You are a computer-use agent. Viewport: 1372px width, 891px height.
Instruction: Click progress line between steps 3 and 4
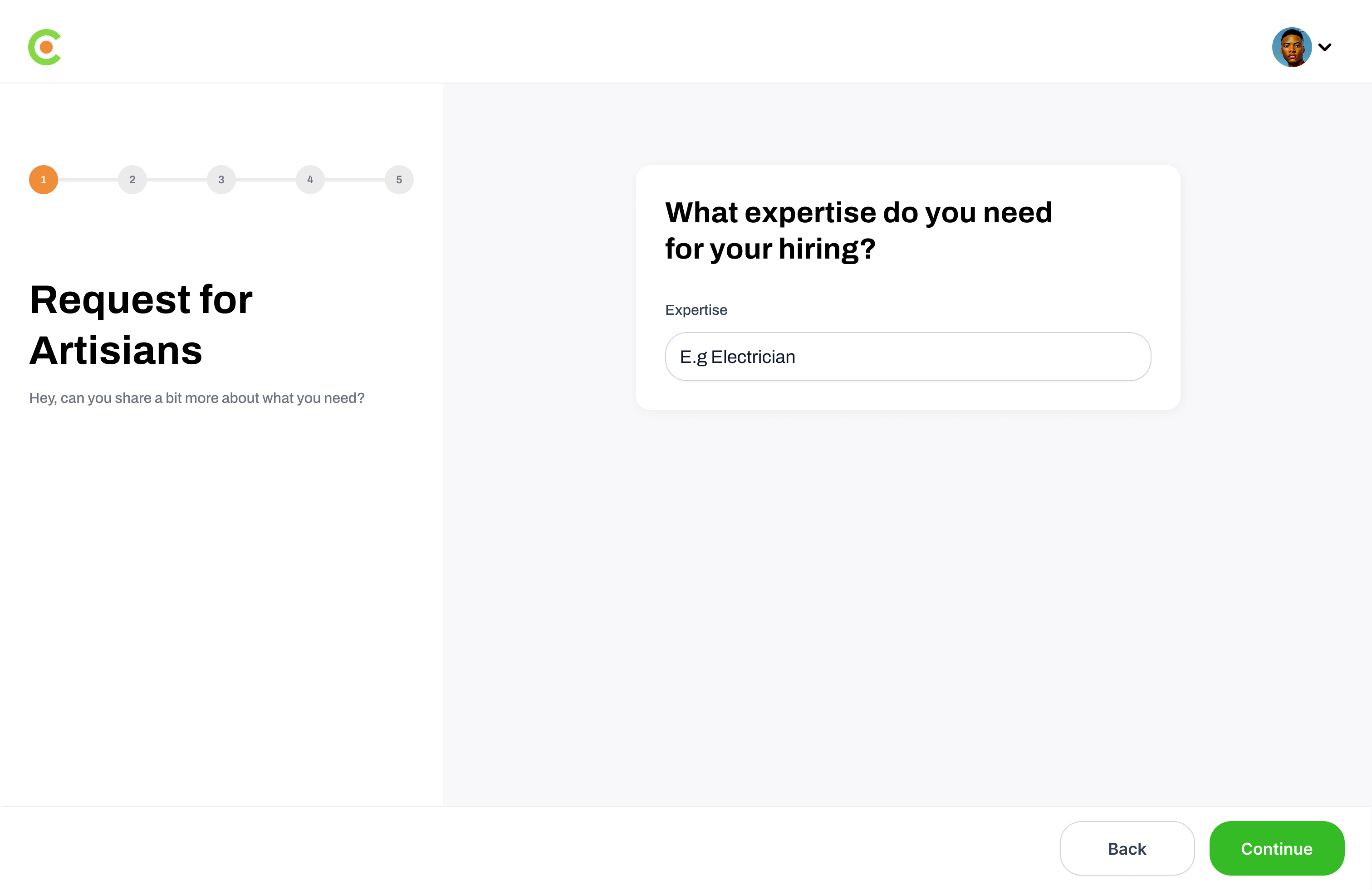pyautogui.click(x=266, y=180)
